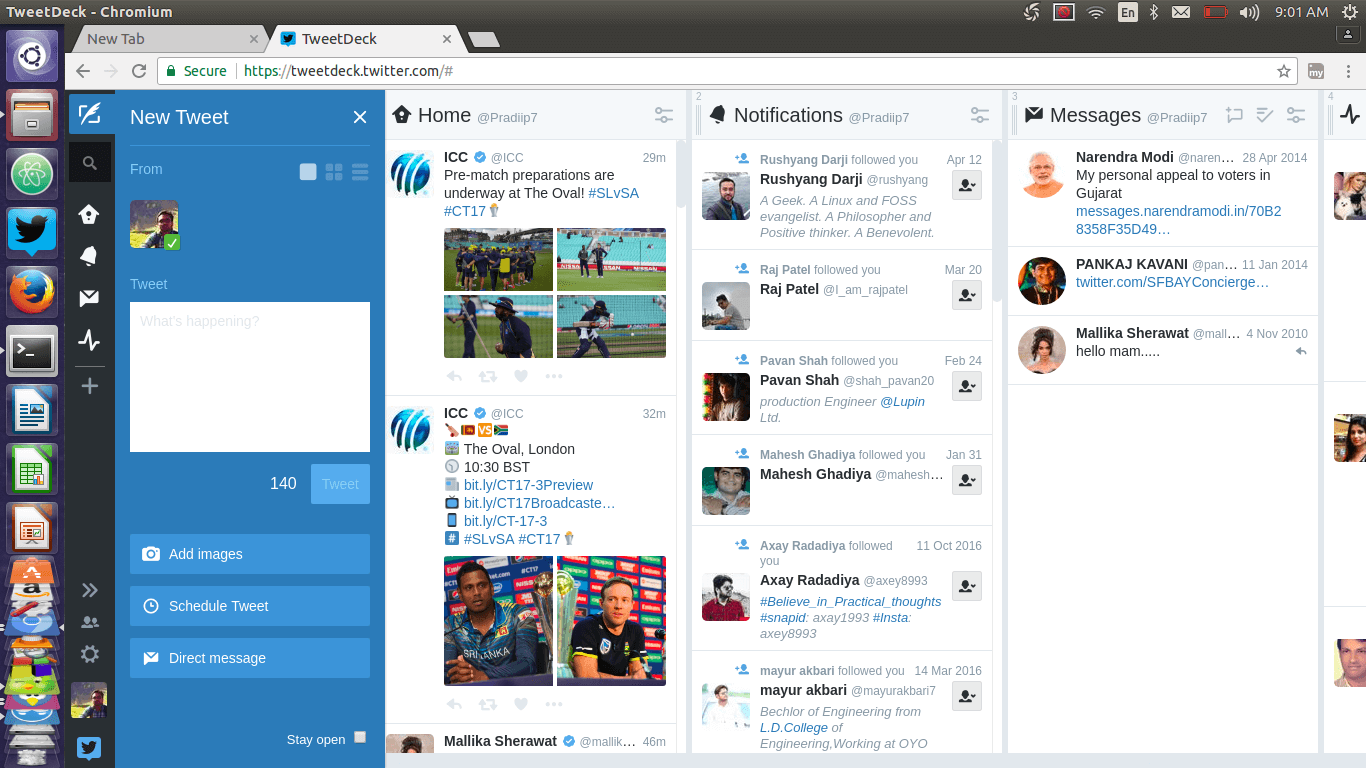Open Terminal from the Ubuntu dock
The image size is (1366, 768).
(32, 350)
